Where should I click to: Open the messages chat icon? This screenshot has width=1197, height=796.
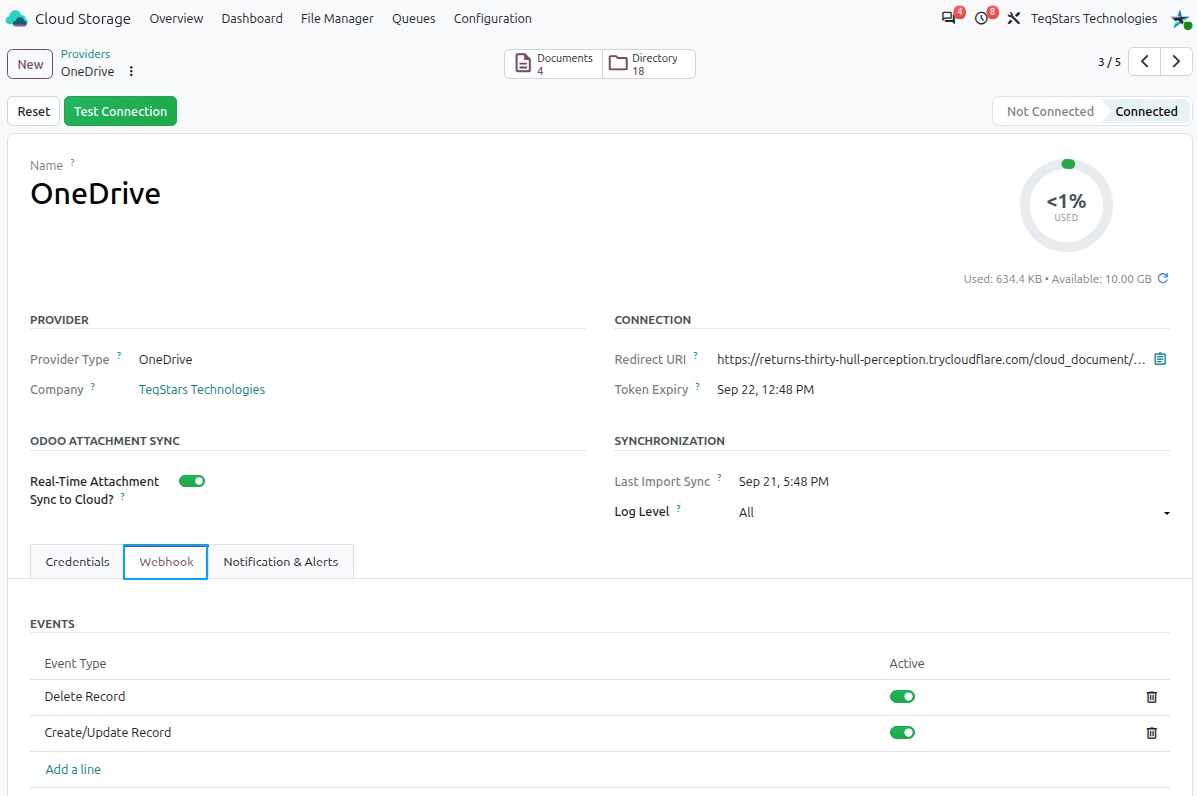[x=948, y=18]
